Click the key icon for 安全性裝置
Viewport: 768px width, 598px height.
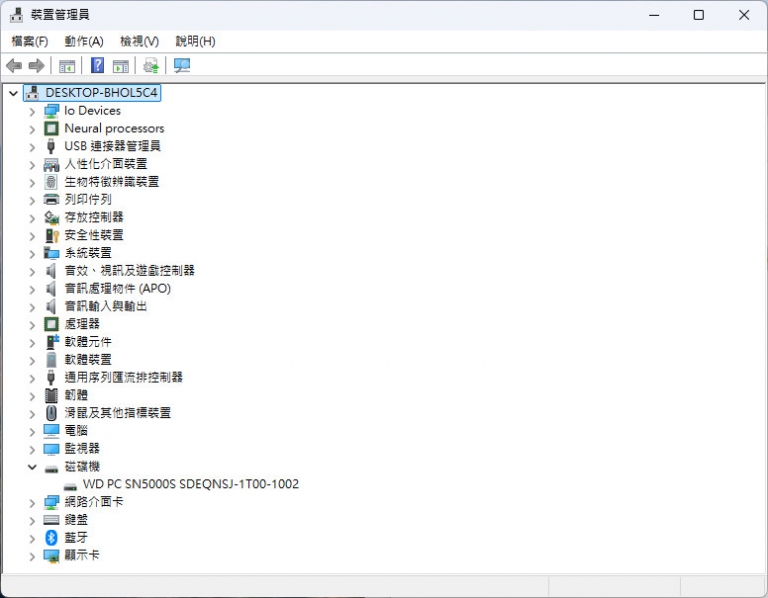point(52,236)
